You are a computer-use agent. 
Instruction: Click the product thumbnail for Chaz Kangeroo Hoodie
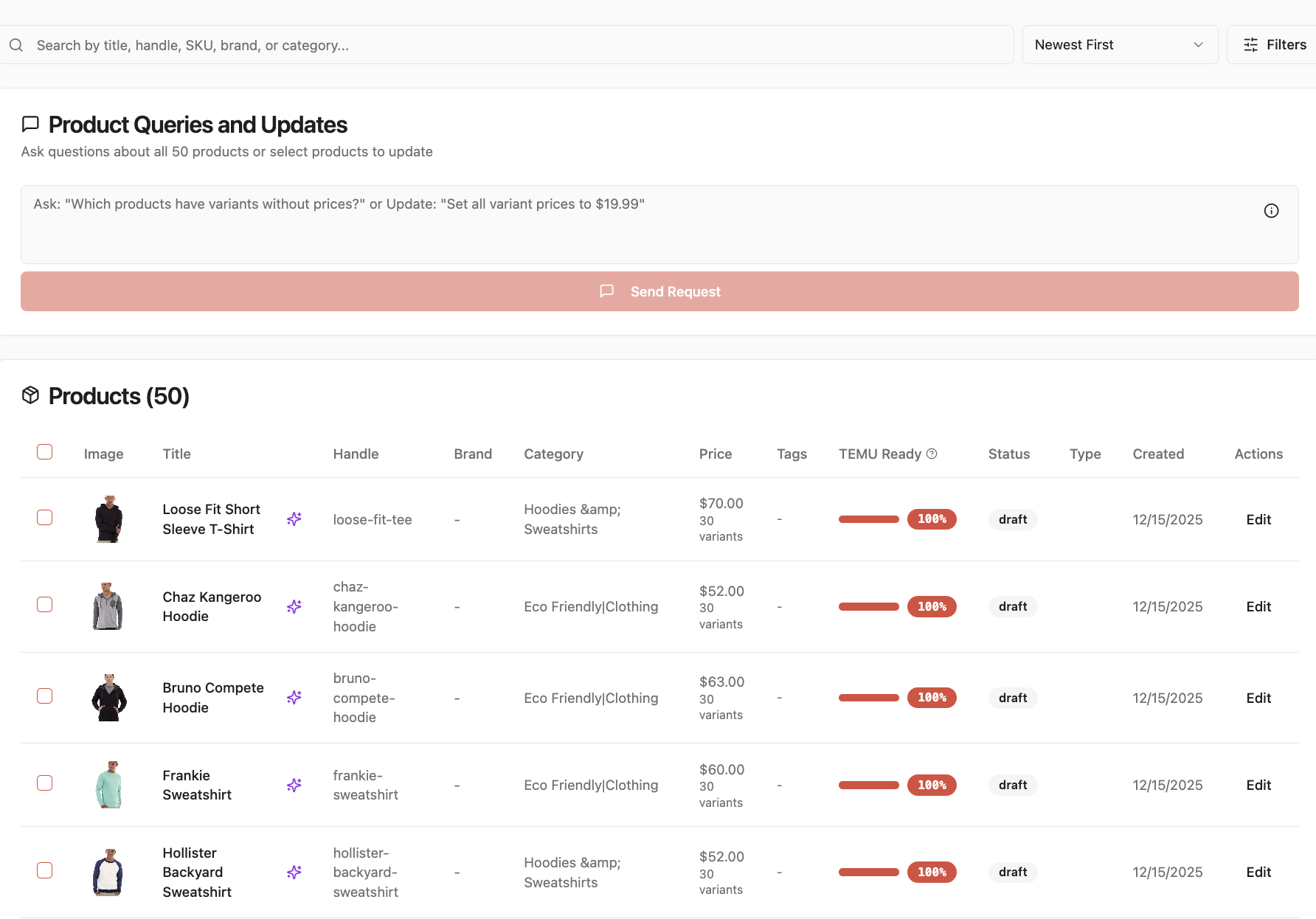[x=109, y=606]
